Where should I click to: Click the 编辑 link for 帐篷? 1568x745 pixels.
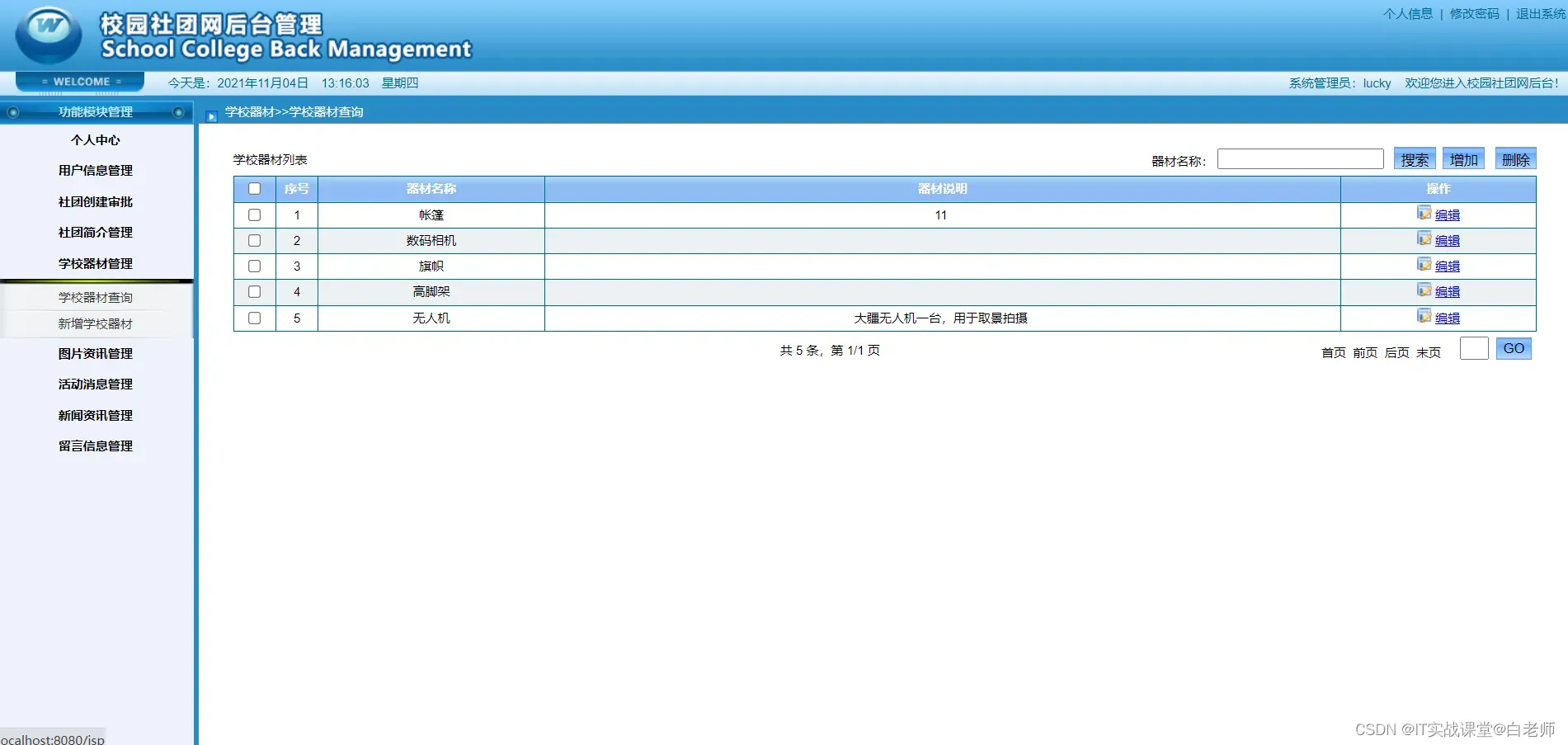(x=1448, y=215)
